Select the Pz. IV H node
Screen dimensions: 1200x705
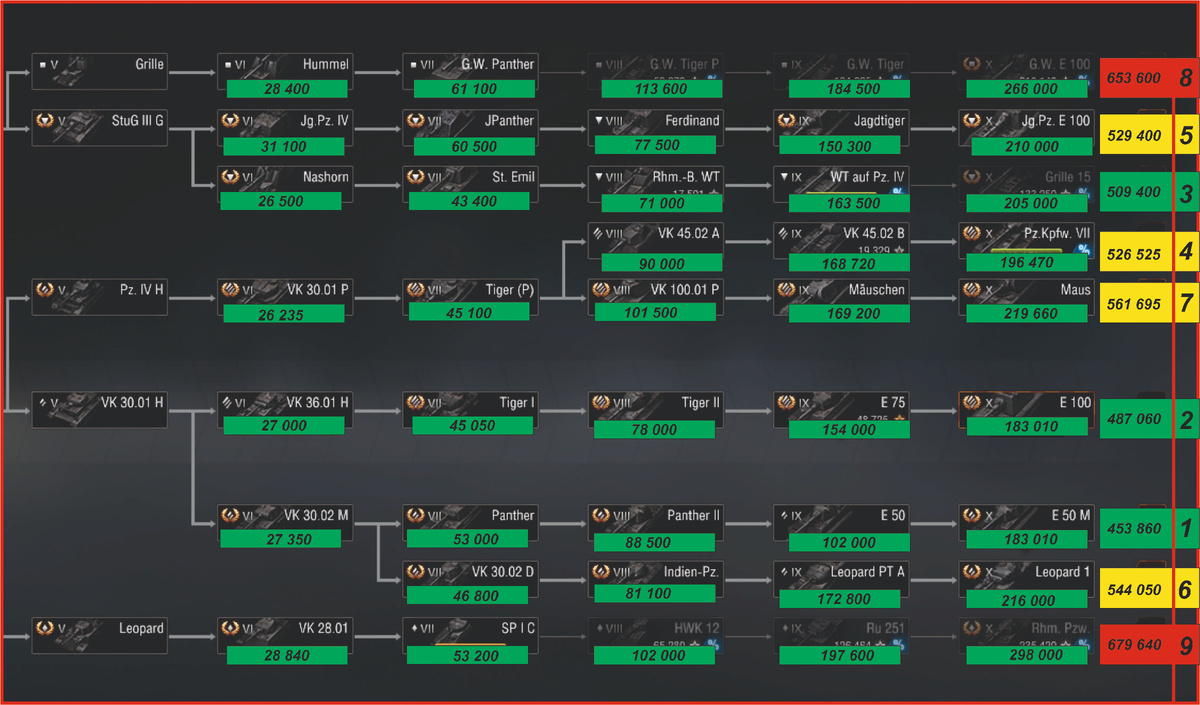pyautogui.click(x=99, y=297)
